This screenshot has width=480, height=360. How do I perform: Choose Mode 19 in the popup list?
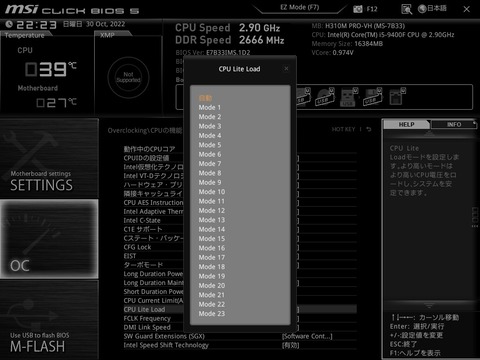click(x=212, y=276)
